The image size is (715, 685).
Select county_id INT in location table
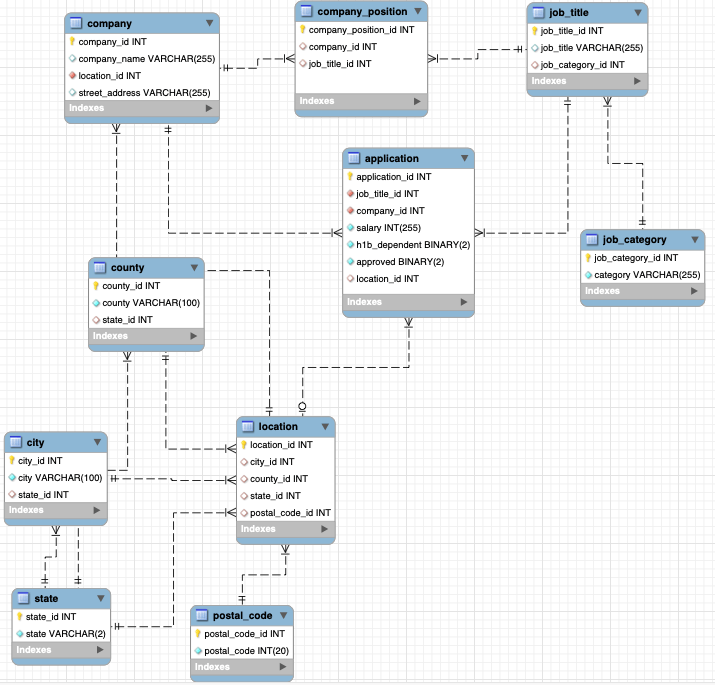coord(285,479)
